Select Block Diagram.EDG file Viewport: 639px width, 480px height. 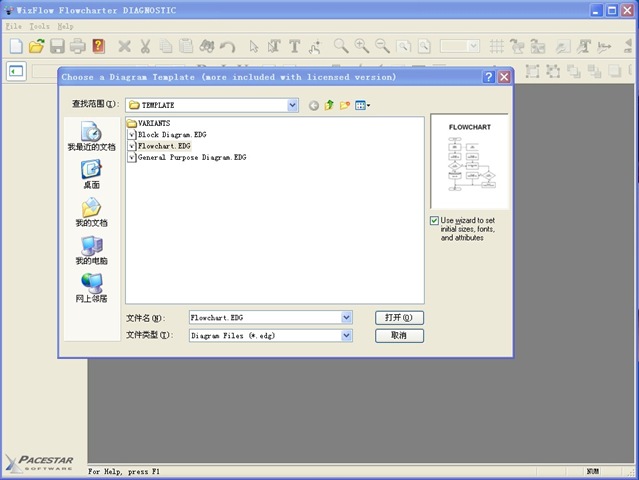point(167,134)
